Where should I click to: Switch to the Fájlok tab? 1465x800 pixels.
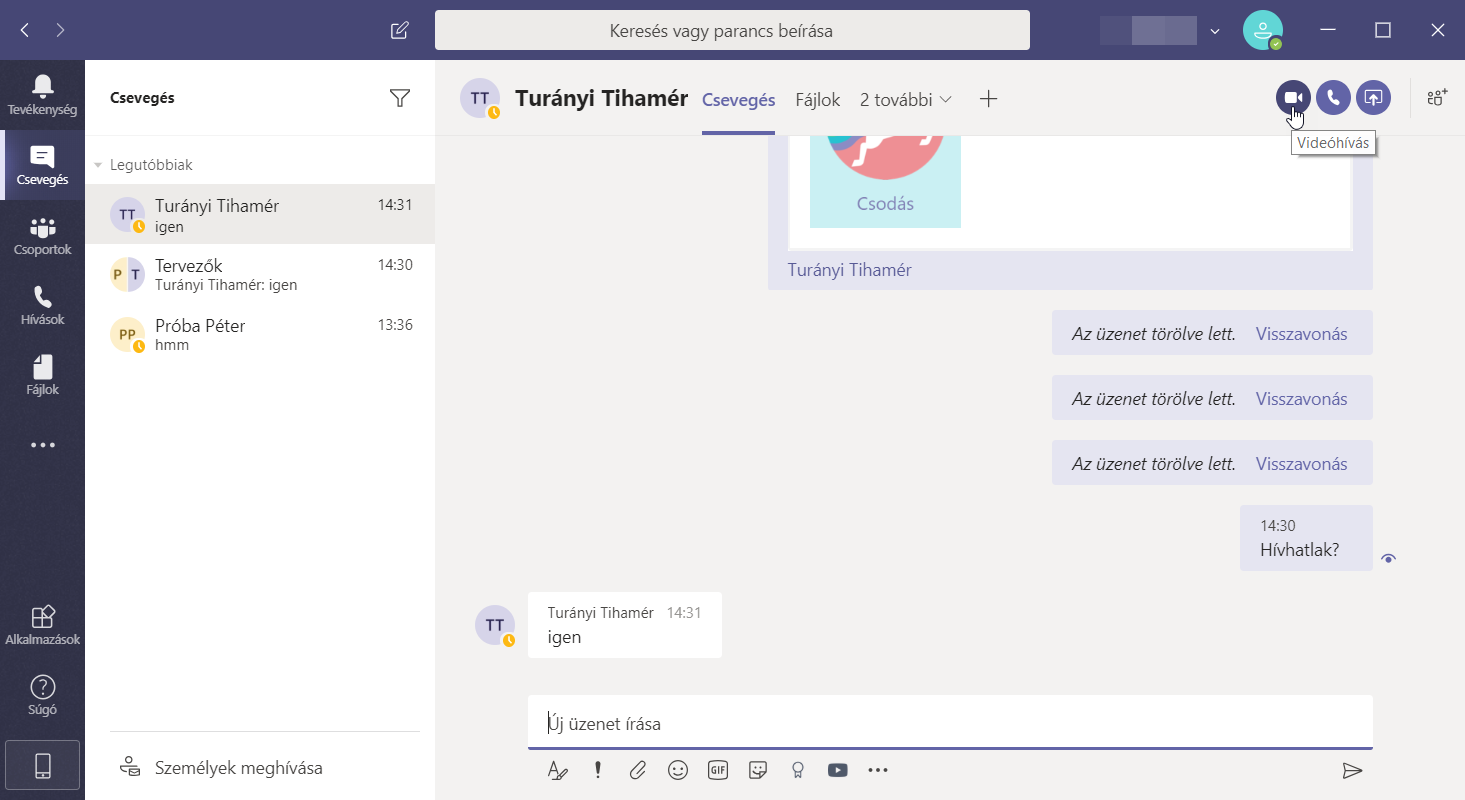[x=817, y=99]
